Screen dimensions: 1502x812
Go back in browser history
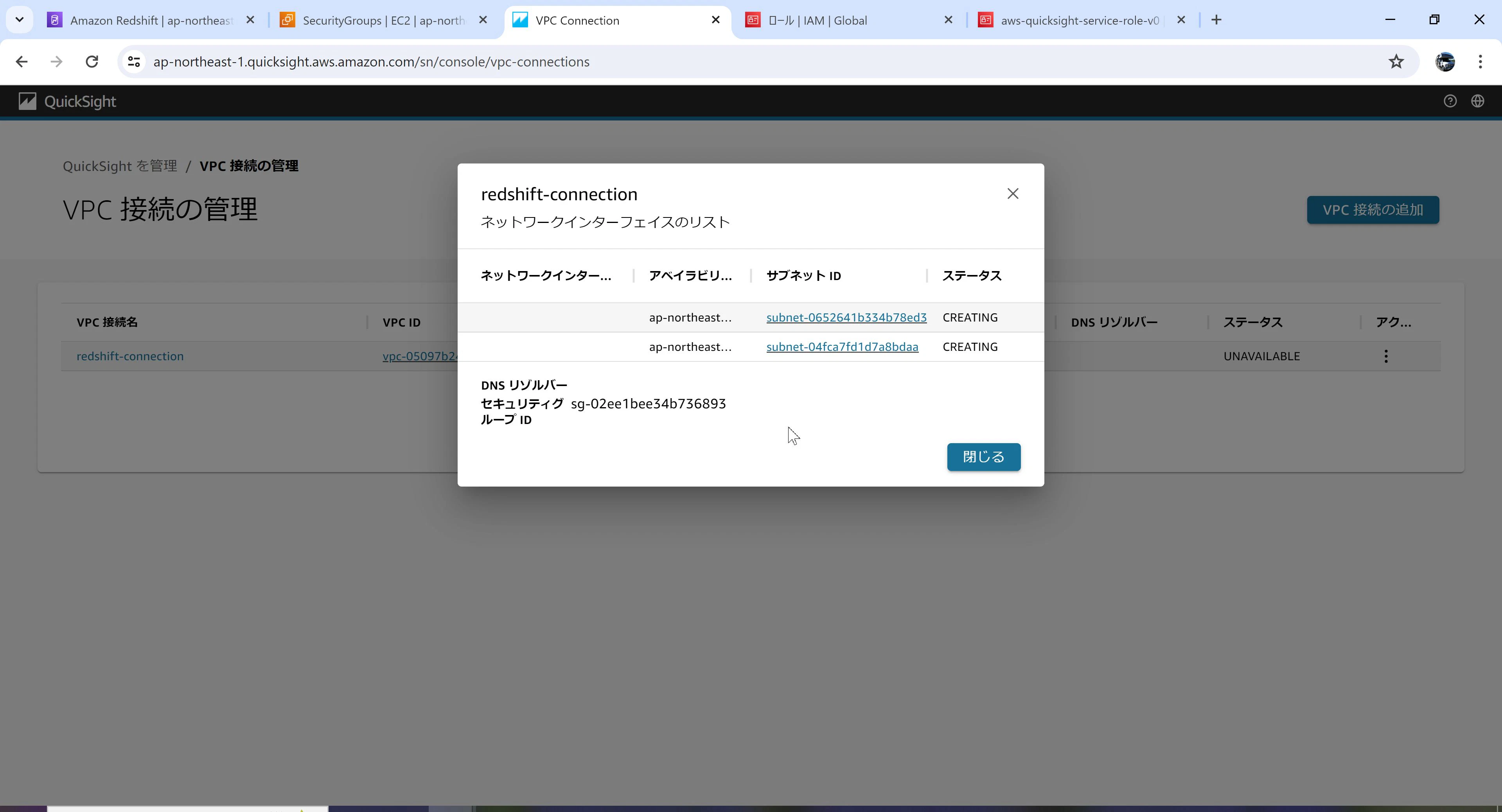[x=22, y=62]
